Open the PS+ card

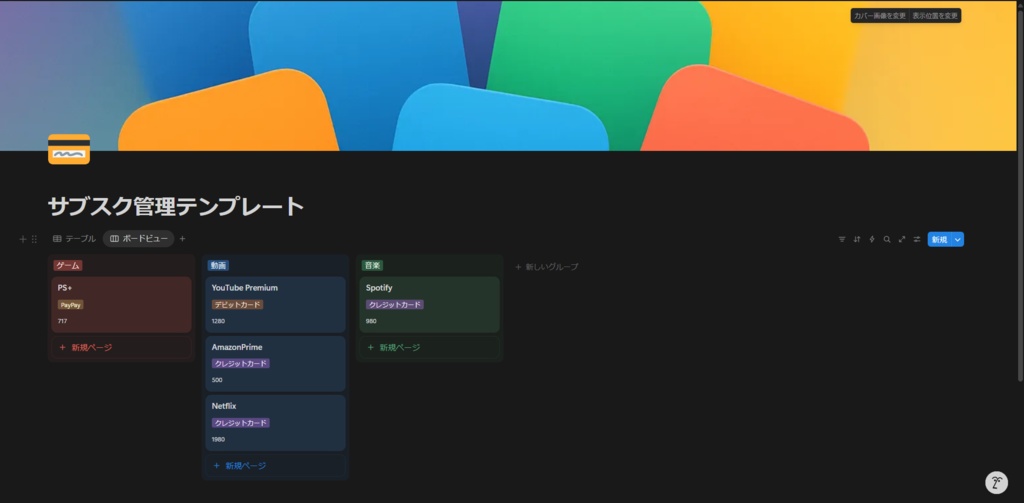[121, 304]
